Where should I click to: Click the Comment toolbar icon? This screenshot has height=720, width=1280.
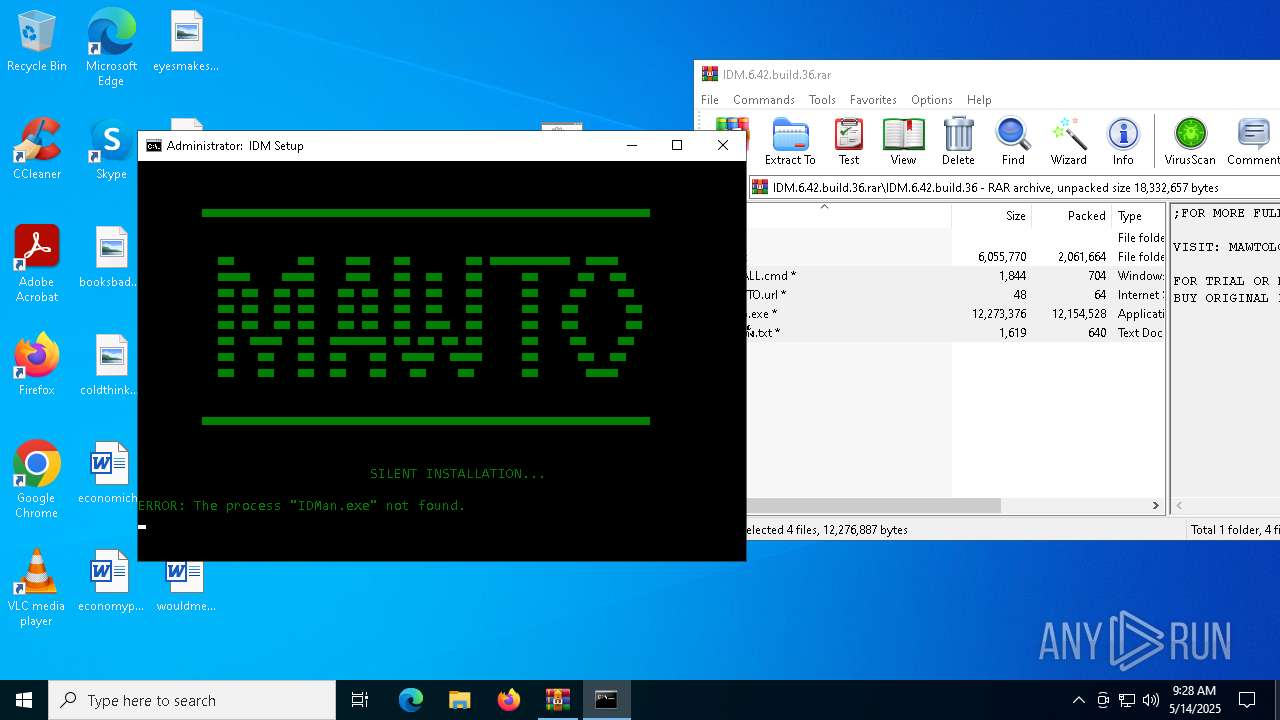pyautogui.click(x=1253, y=141)
